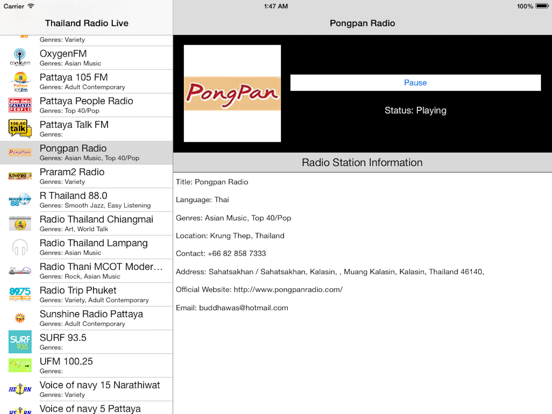
Task: Click the 1:47 AM clock in status bar
Action: click(x=276, y=6)
